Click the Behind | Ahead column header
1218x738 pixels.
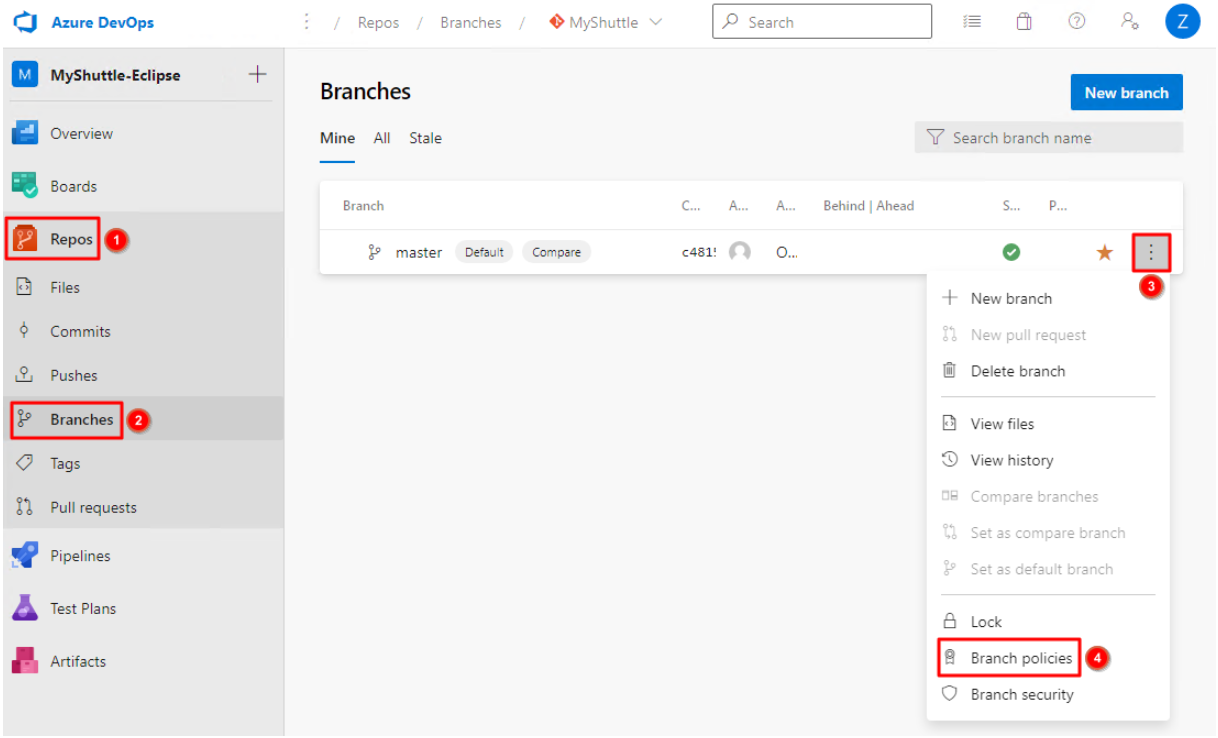pyautogui.click(x=868, y=206)
